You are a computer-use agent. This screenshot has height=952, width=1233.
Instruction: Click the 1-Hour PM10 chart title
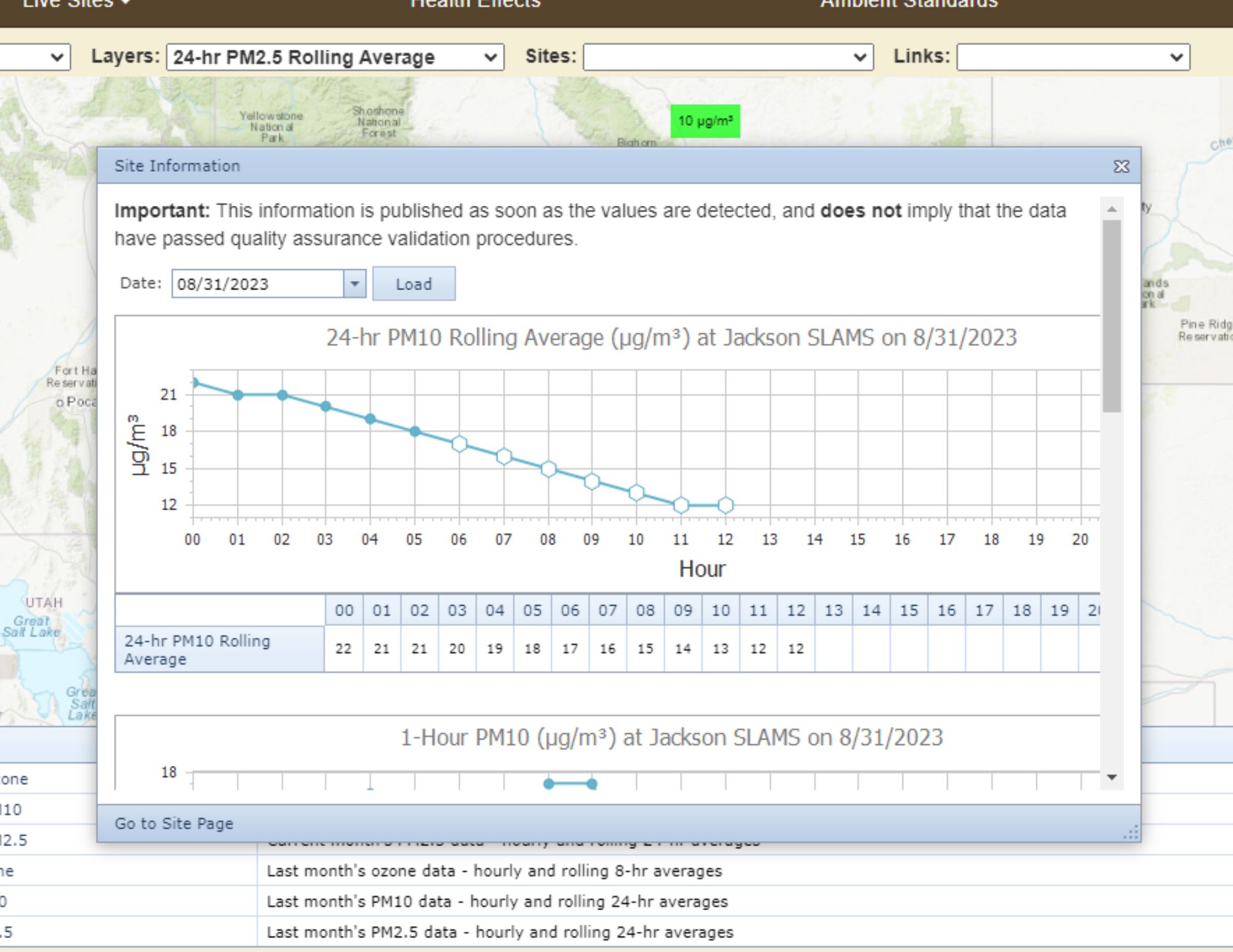pyautogui.click(x=671, y=738)
